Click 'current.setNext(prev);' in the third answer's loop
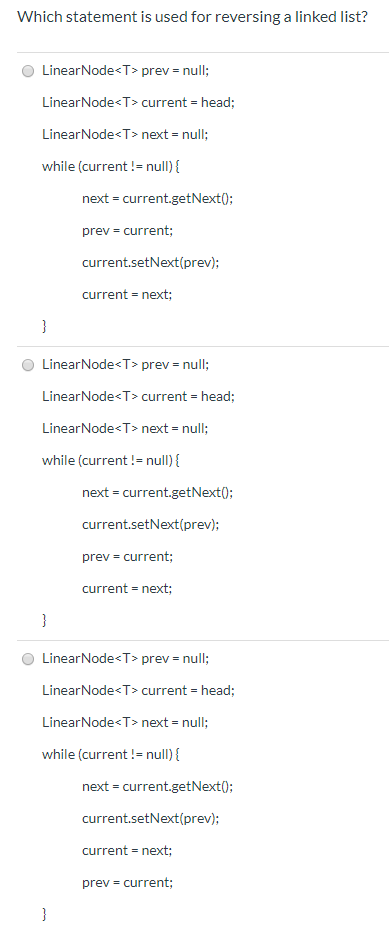Screen dimensions: 389x930 click(x=151, y=818)
